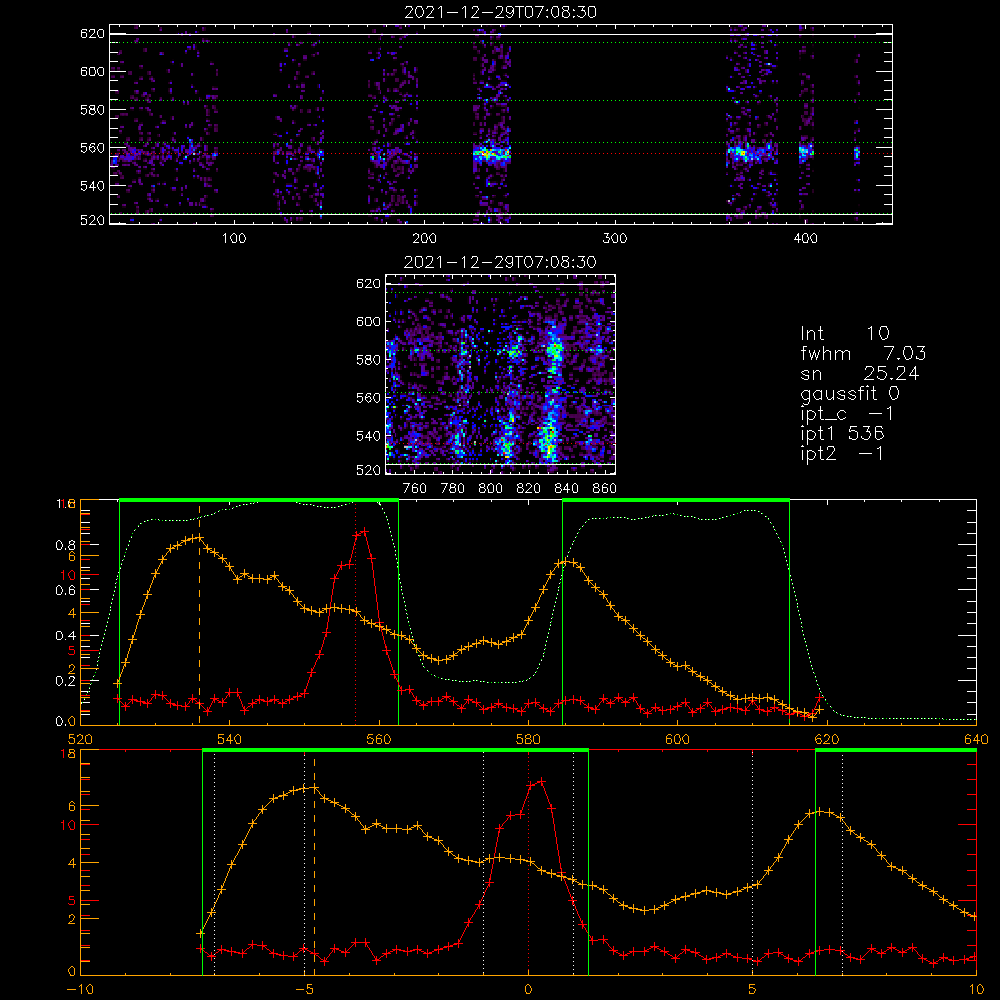Click the thick green bar atop left window of upper profile plot

(259, 501)
